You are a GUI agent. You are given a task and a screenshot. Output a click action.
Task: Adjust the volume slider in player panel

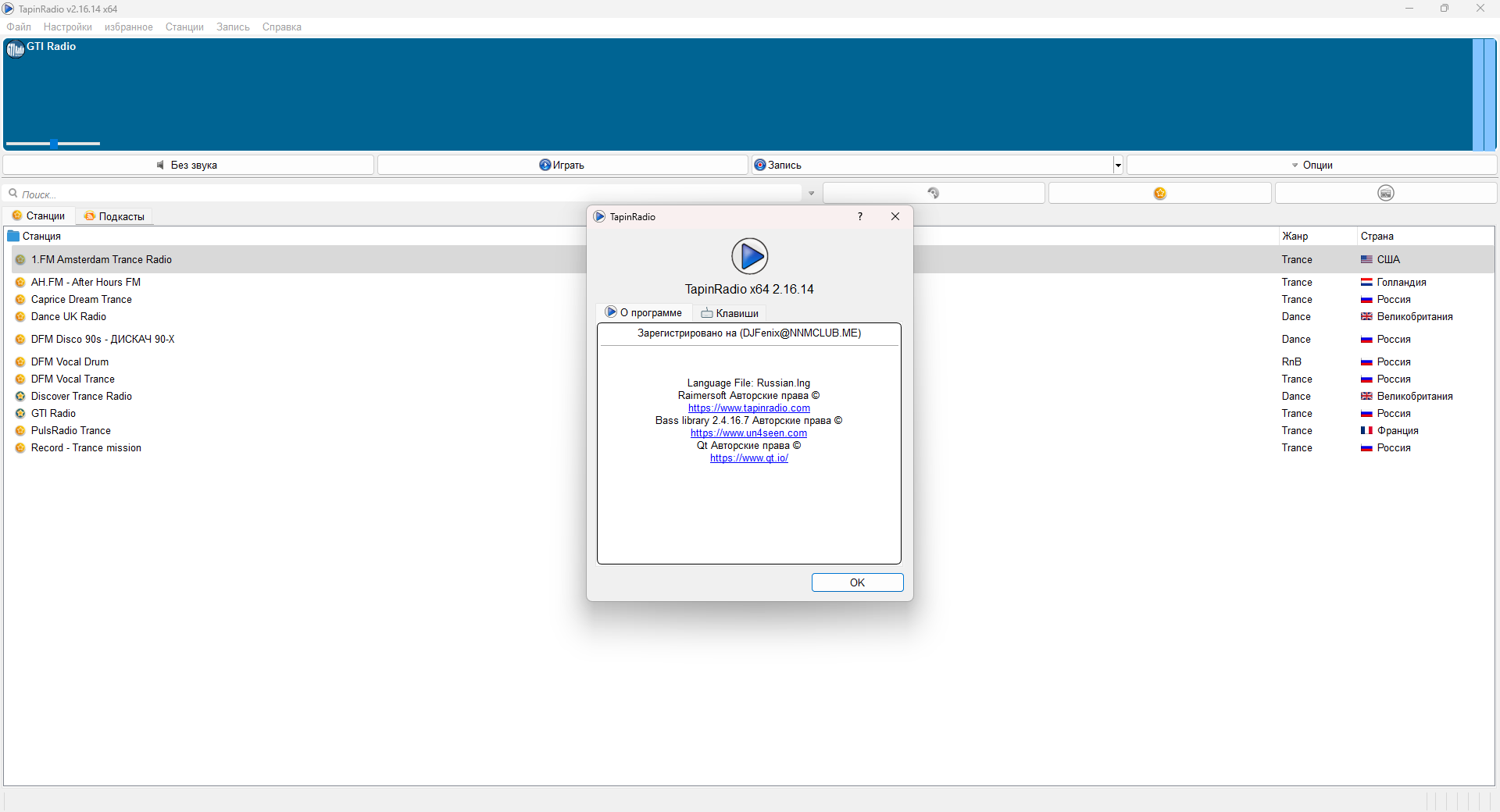(x=53, y=144)
